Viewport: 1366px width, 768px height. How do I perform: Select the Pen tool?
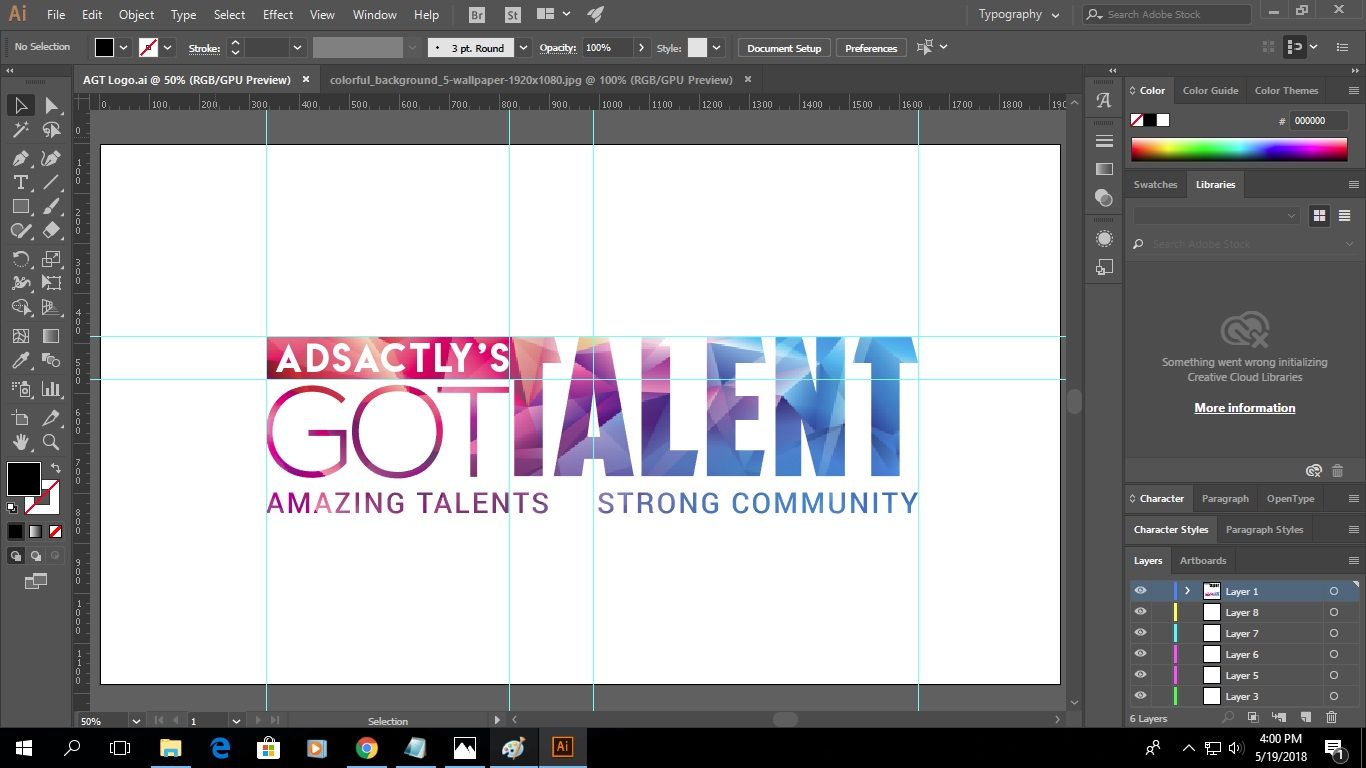tap(20, 158)
